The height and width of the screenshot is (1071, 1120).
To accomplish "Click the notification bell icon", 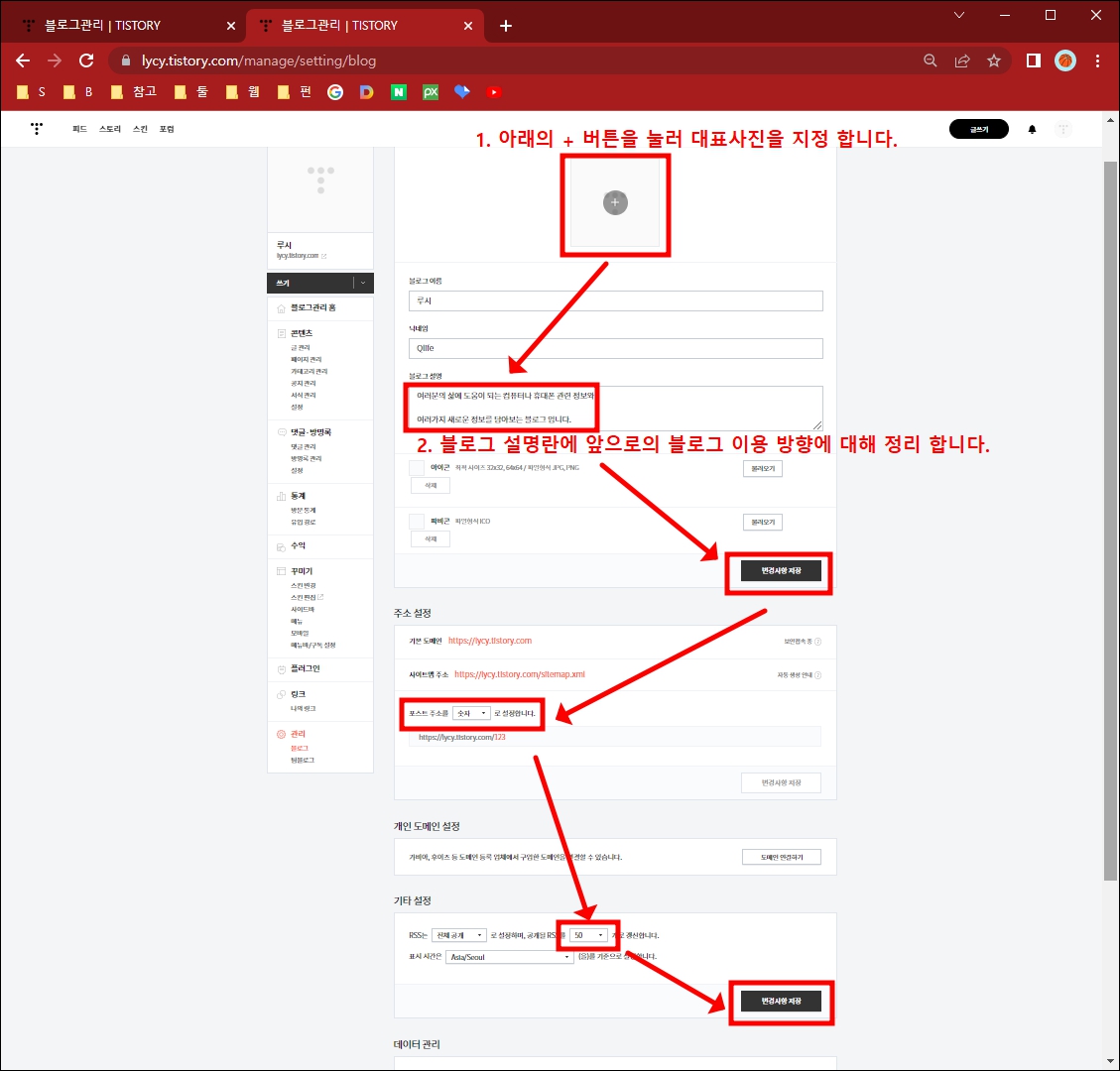I will (1032, 129).
